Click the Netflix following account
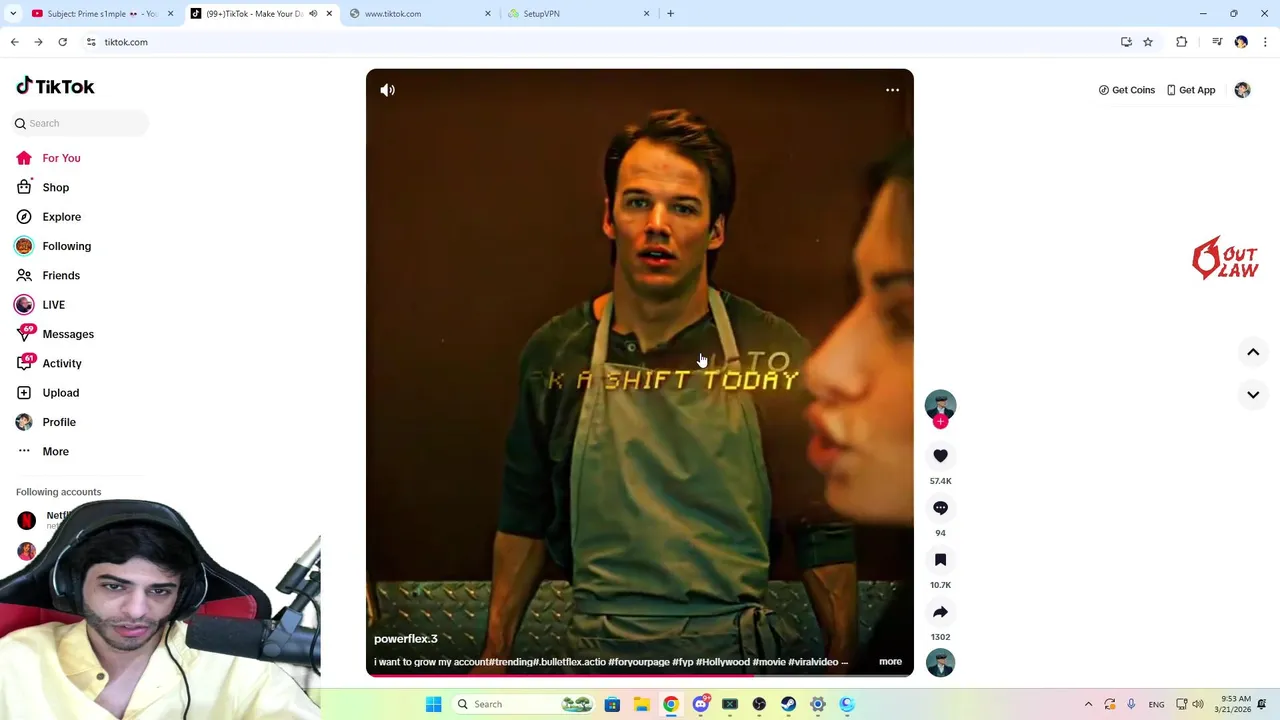Screen dimensions: 1280x720 [45, 519]
